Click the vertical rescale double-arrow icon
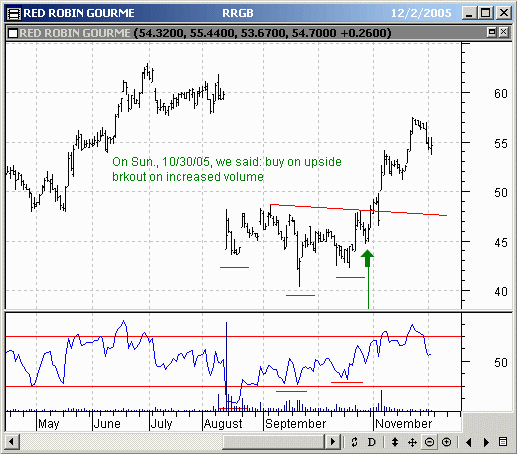The width and height of the screenshot is (517, 454). [x=395, y=442]
